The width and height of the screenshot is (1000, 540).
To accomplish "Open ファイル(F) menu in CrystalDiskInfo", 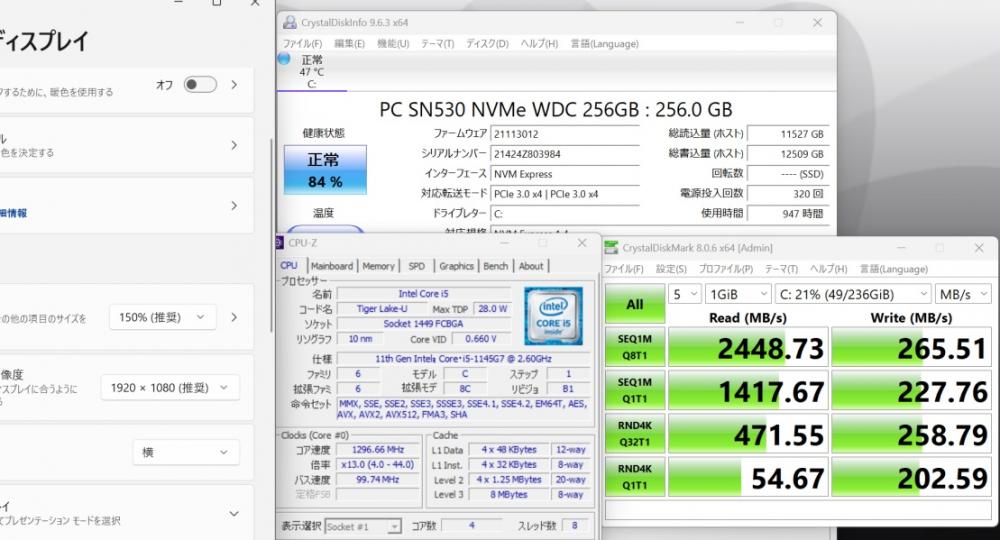I will click(302, 43).
